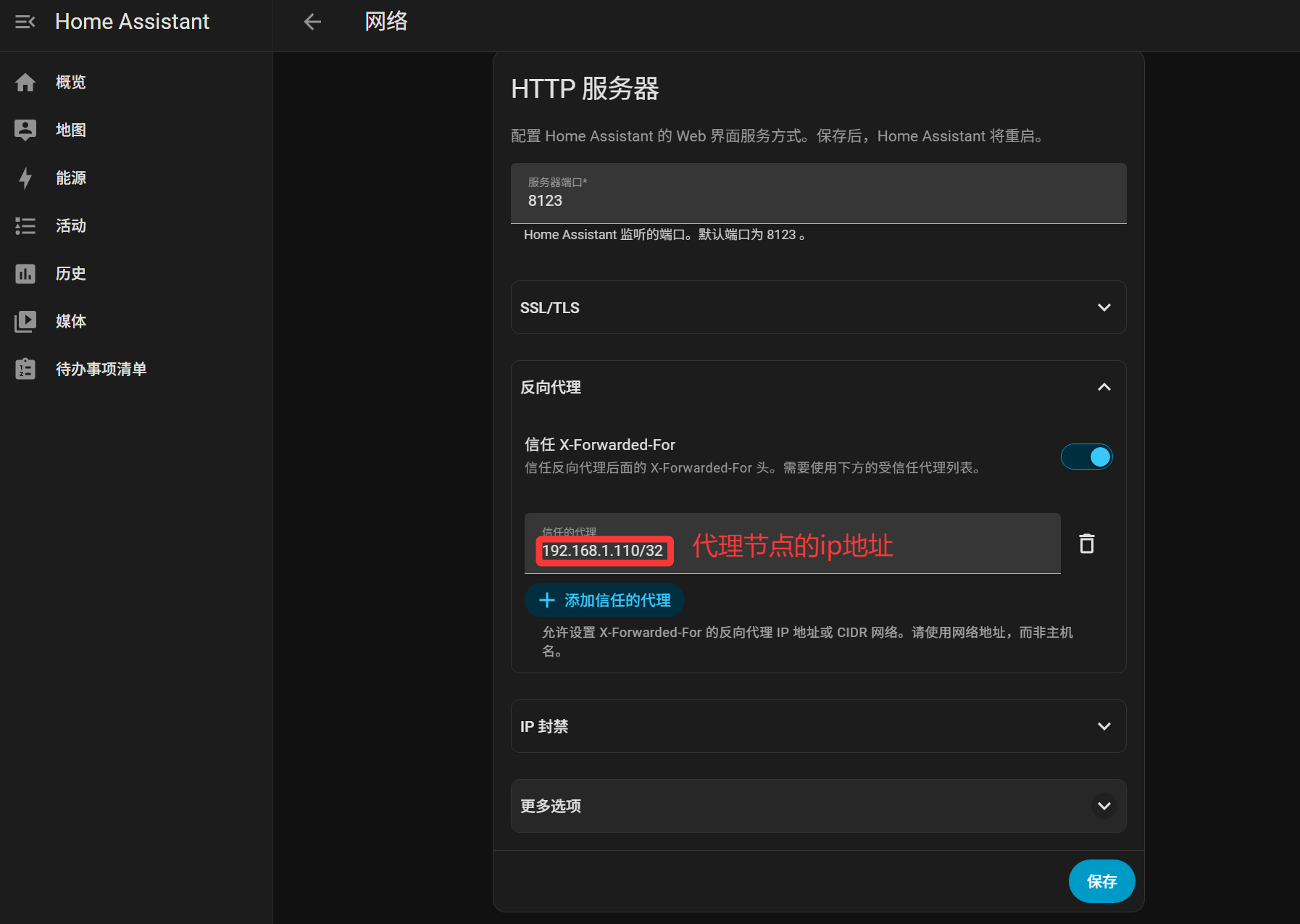Select 媒体 in the sidebar
The image size is (1300, 924).
pyautogui.click(x=136, y=322)
